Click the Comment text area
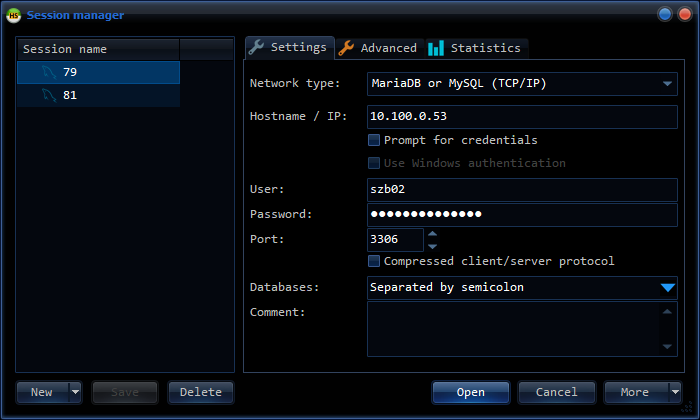 point(513,329)
